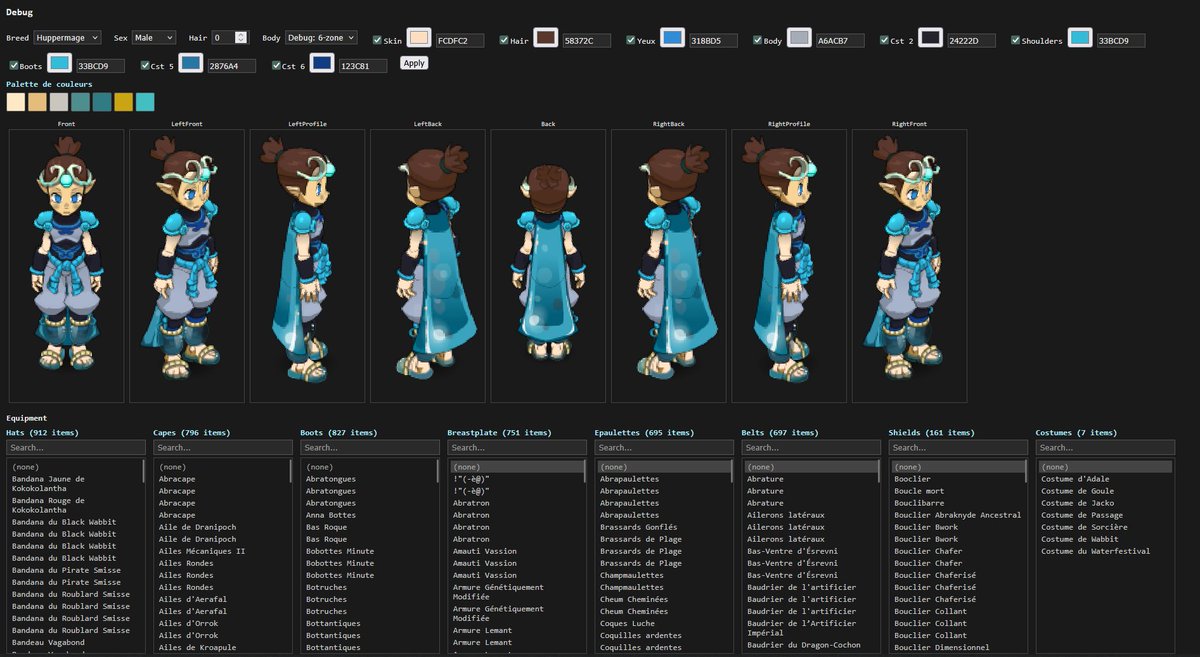Click the Apply button

pyautogui.click(x=414, y=63)
